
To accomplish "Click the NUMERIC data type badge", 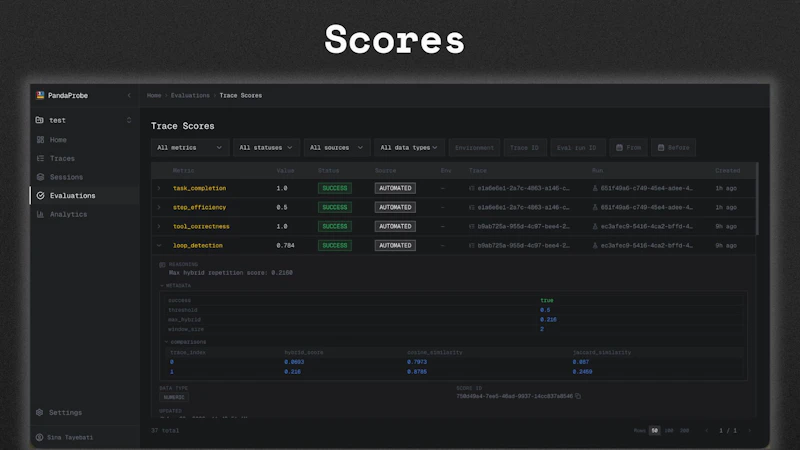I will pyautogui.click(x=174, y=397).
